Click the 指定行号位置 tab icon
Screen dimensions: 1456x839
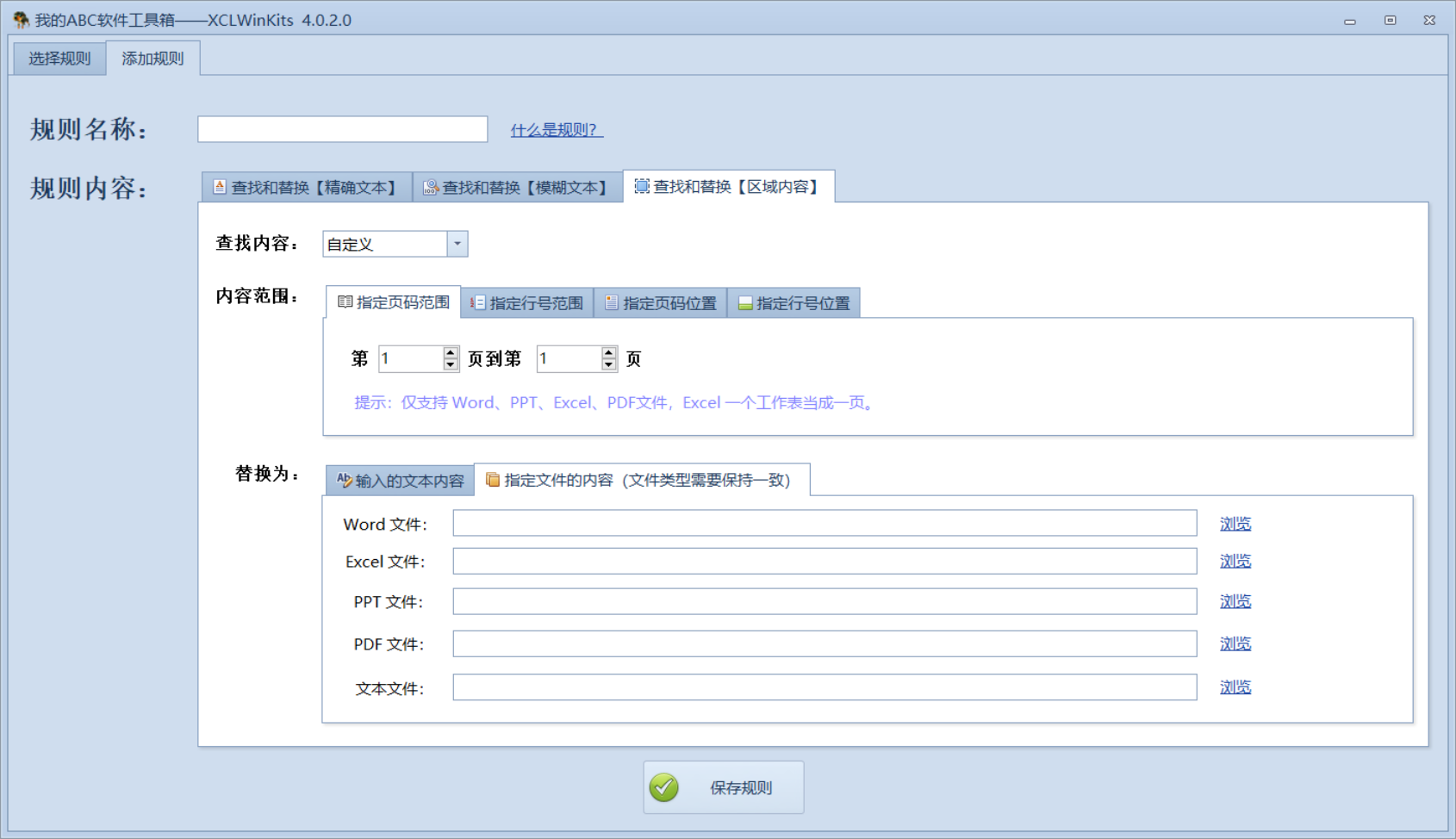pos(744,302)
